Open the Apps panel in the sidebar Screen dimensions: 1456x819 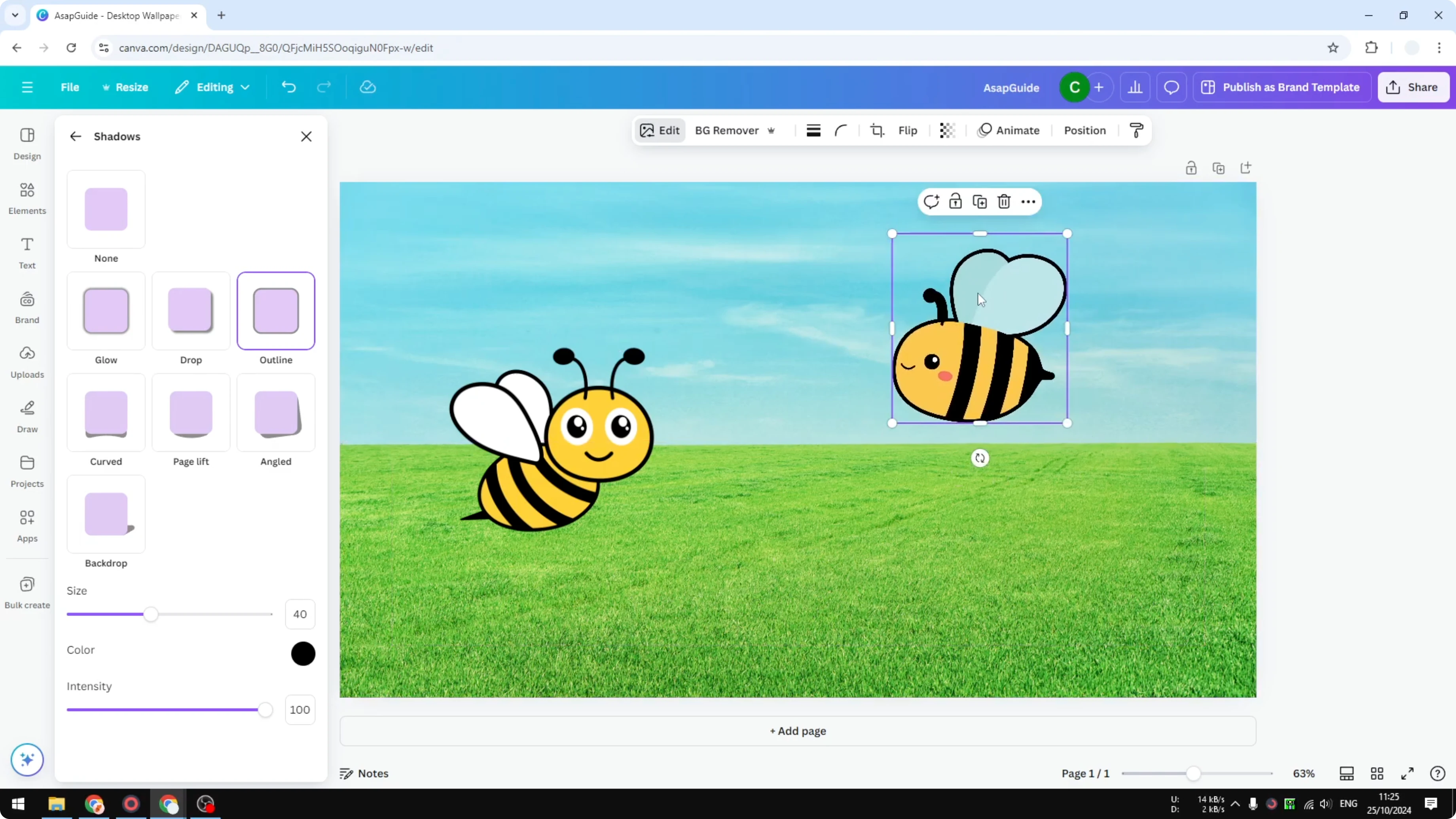pyautogui.click(x=27, y=525)
